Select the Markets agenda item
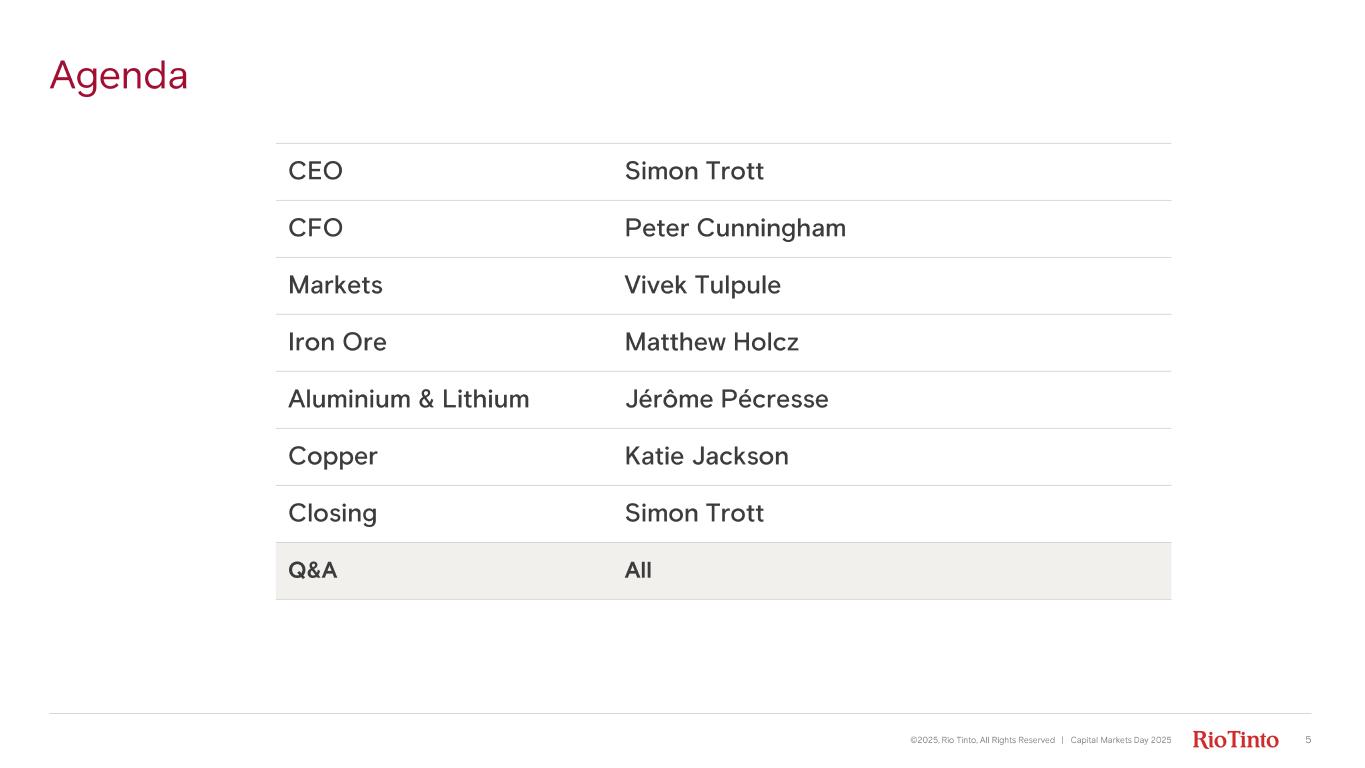The height and width of the screenshot is (768, 1365). (335, 285)
